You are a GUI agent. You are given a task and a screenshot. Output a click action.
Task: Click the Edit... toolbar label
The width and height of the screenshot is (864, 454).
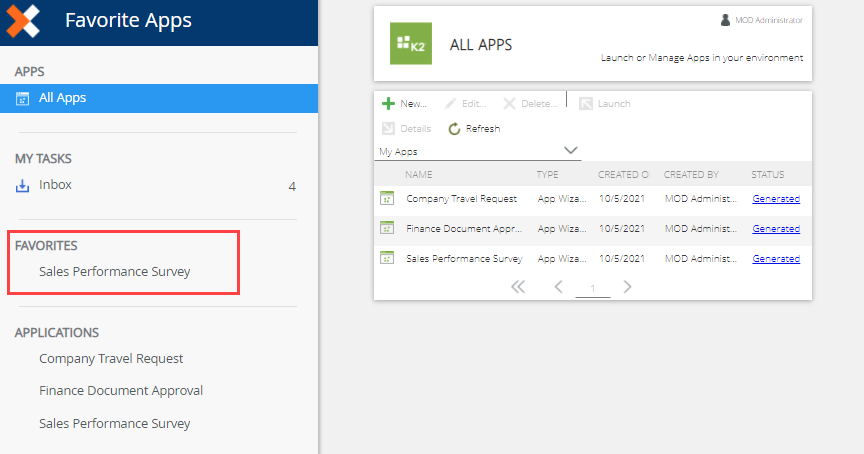[474, 104]
